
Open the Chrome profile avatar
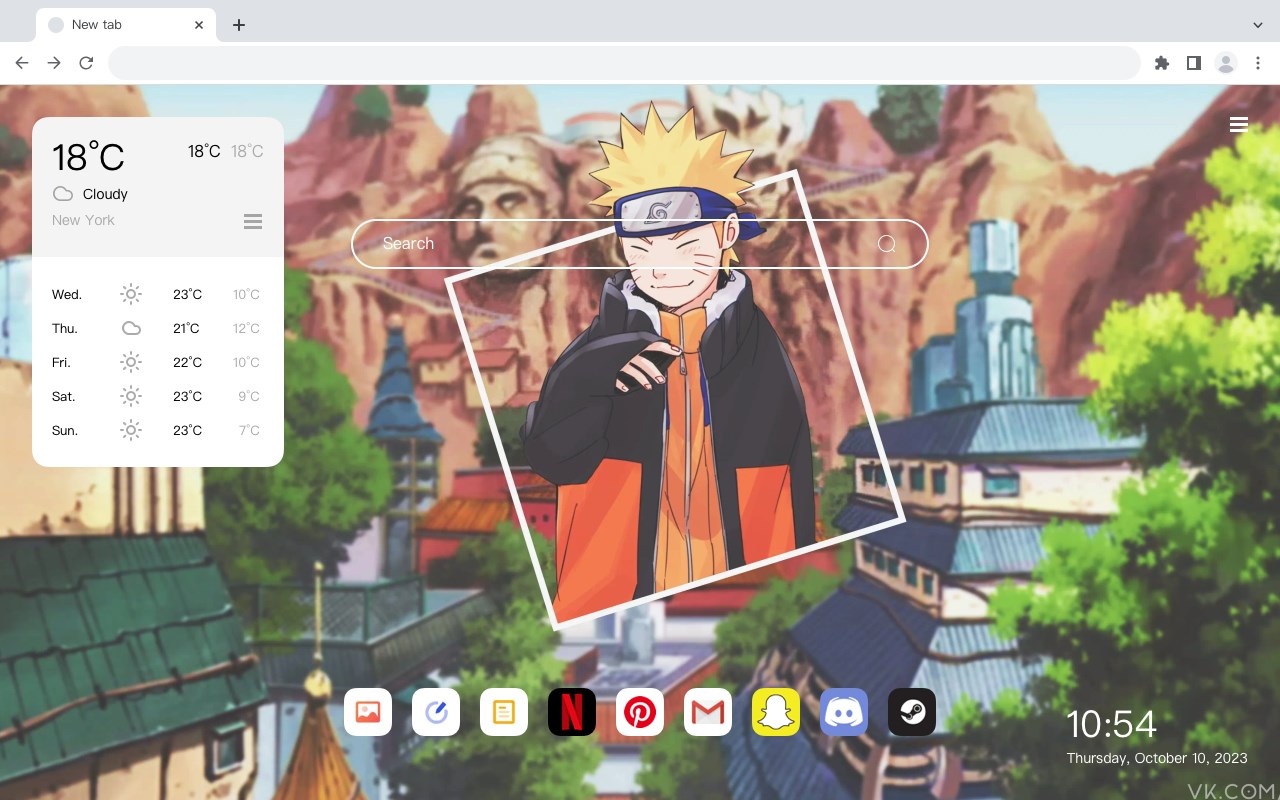(x=1226, y=63)
